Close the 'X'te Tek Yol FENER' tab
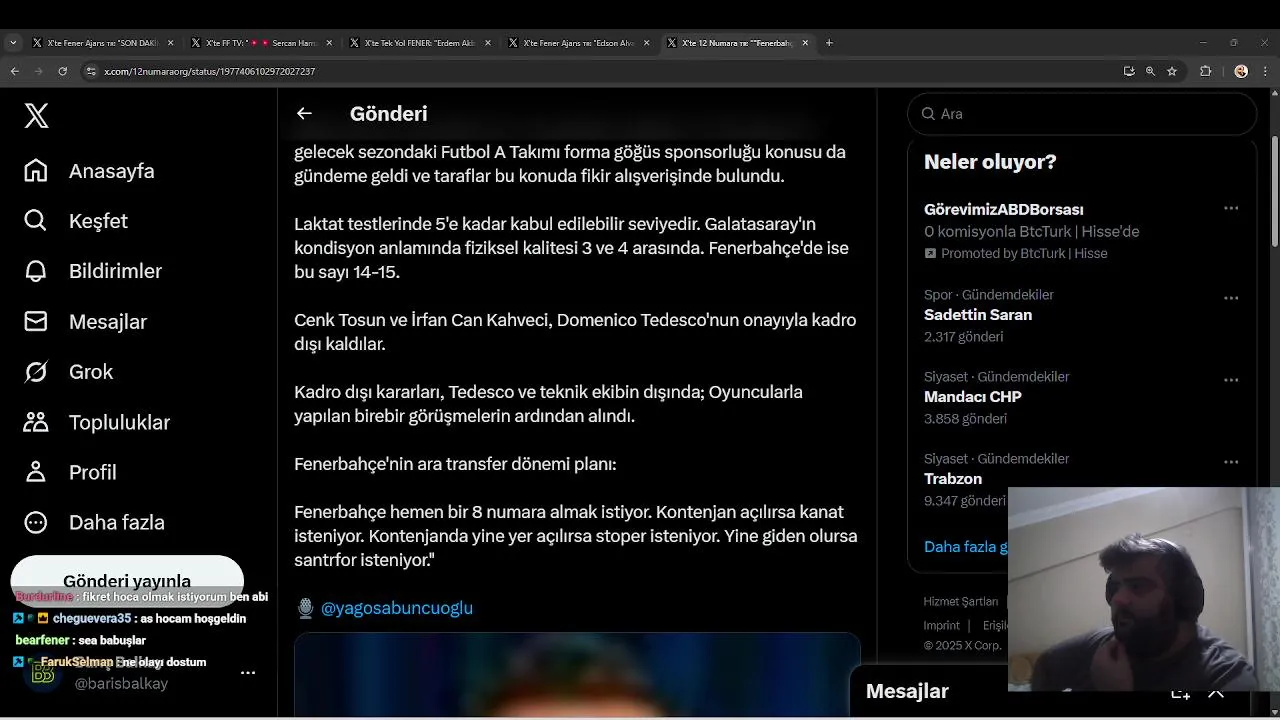The image size is (1280, 720). [488, 43]
